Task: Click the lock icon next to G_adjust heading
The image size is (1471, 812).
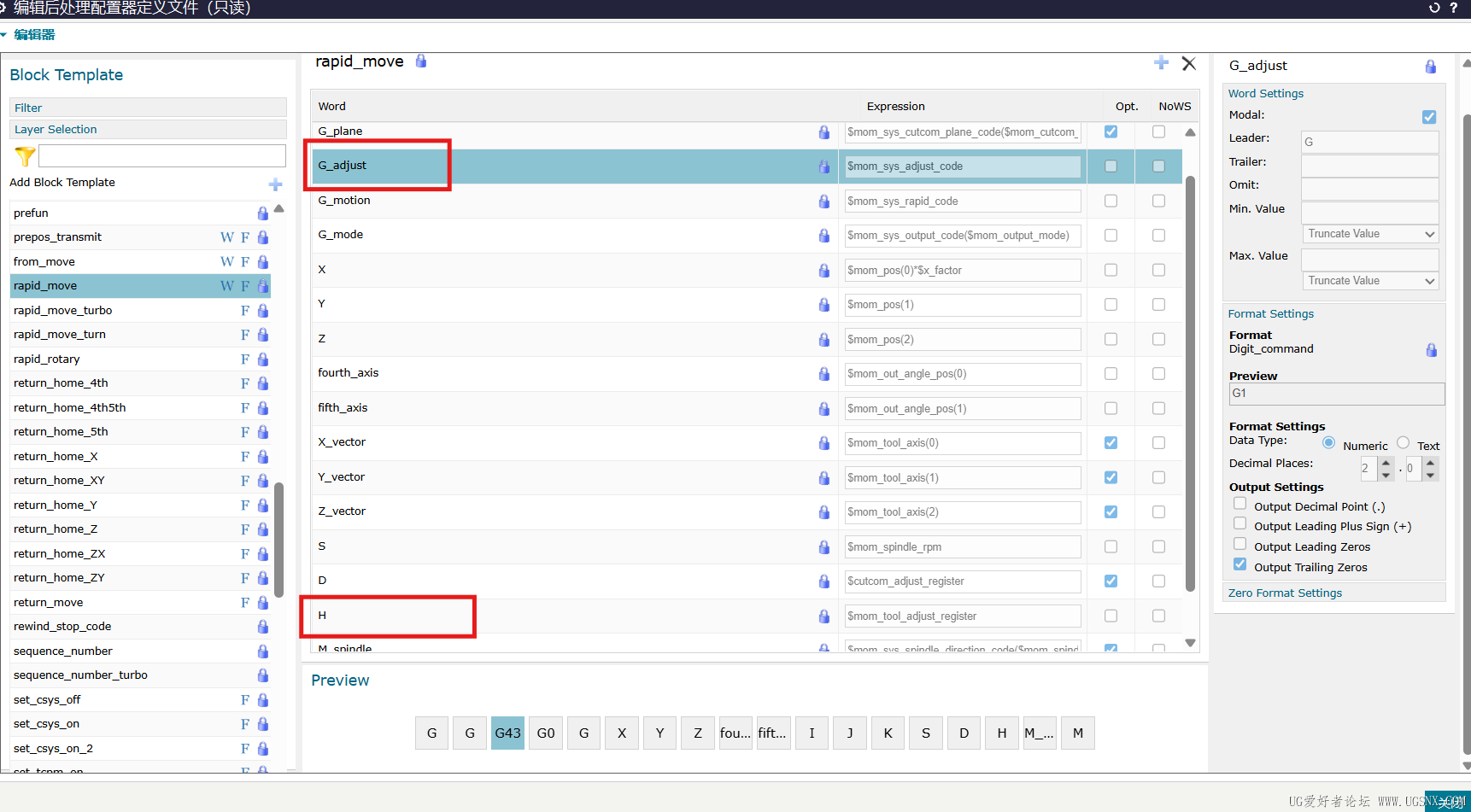Action: (1430, 67)
